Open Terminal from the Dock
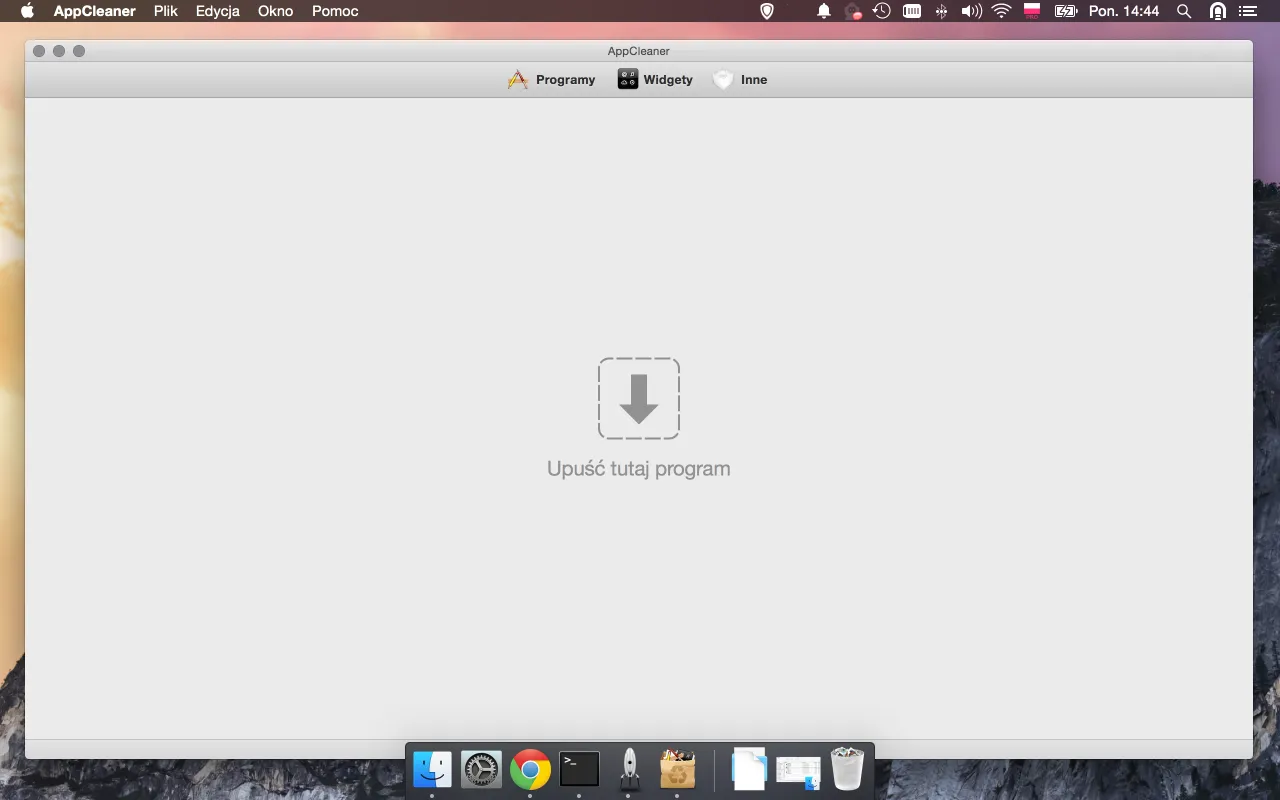The width and height of the screenshot is (1280, 800). coord(580,769)
